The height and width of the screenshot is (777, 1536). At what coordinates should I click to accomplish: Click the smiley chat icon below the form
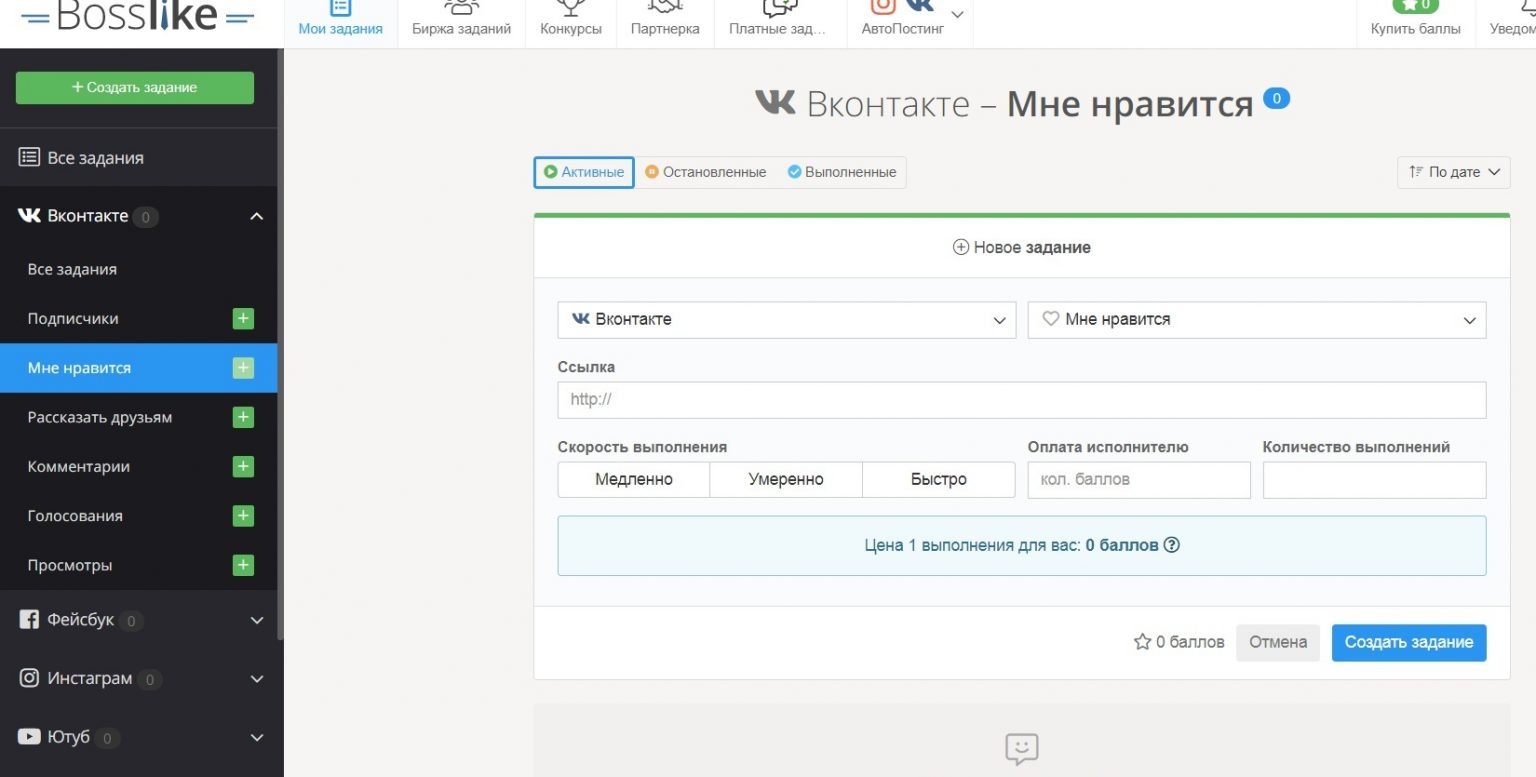[1021, 749]
